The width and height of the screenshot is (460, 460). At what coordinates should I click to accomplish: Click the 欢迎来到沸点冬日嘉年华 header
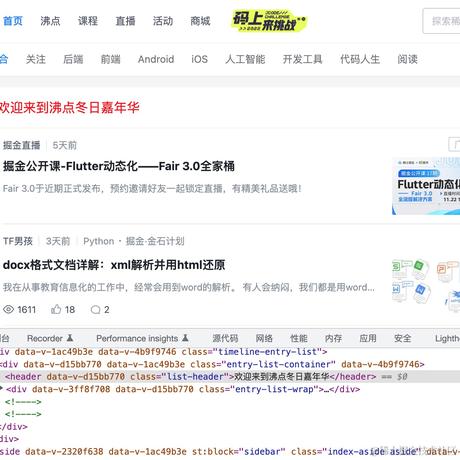[x=69, y=107]
